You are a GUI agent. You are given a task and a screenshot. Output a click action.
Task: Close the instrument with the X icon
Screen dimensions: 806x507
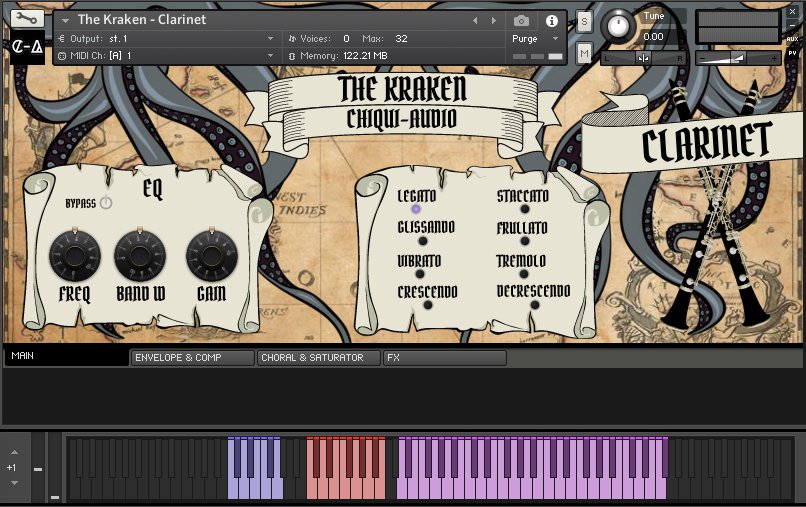tap(792, 12)
